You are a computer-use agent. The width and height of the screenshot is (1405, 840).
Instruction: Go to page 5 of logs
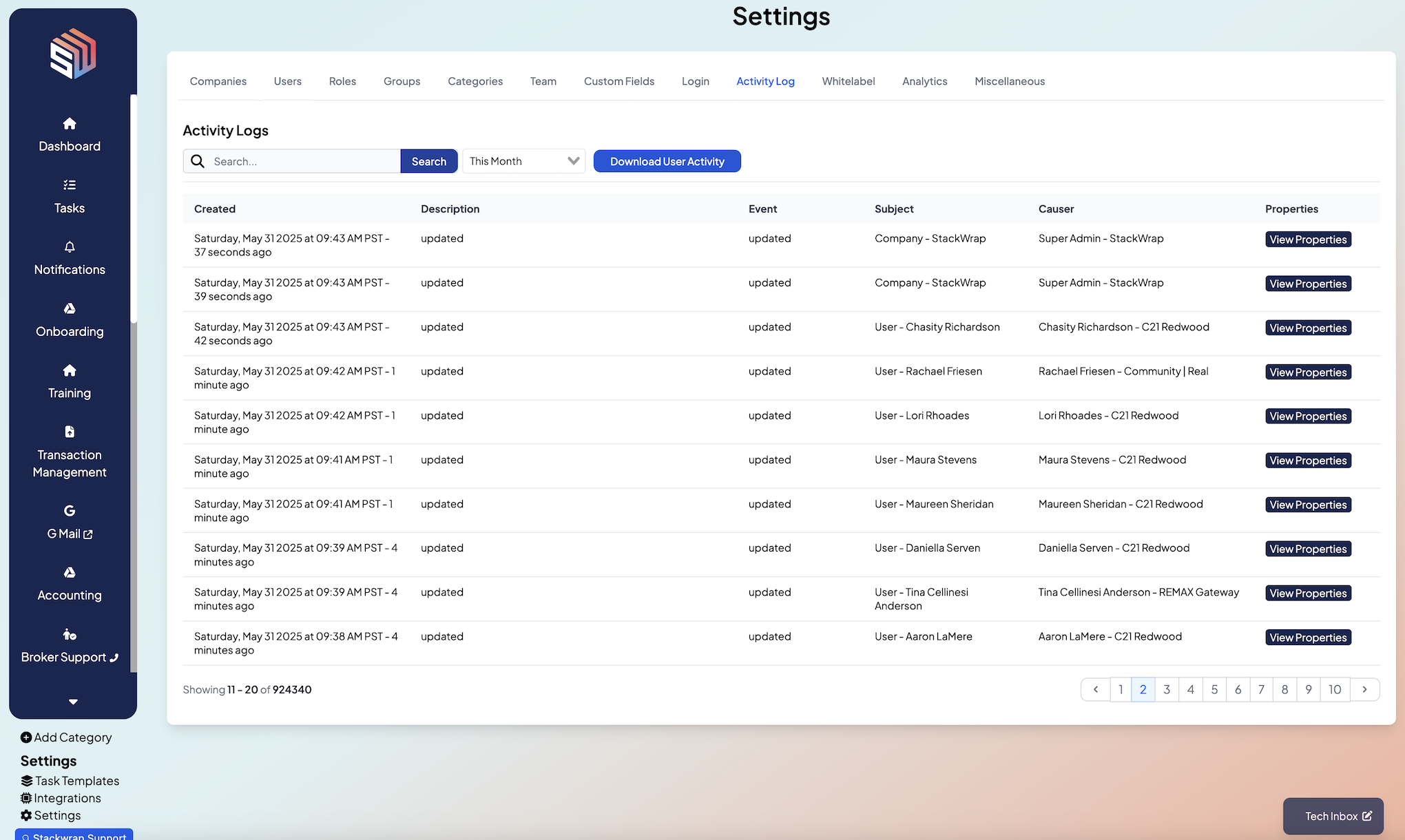(1214, 689)
